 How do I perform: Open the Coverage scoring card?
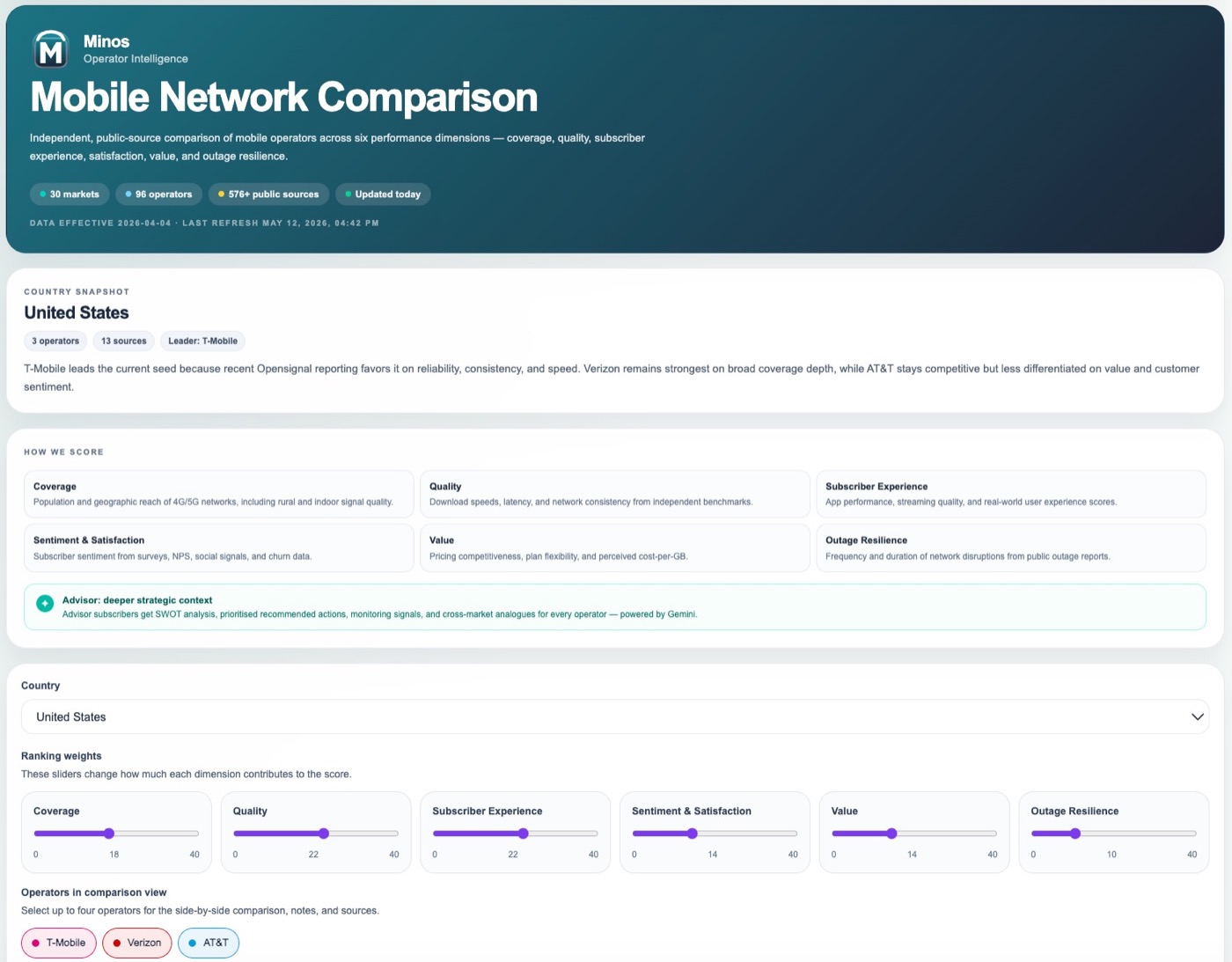[219, 494]
